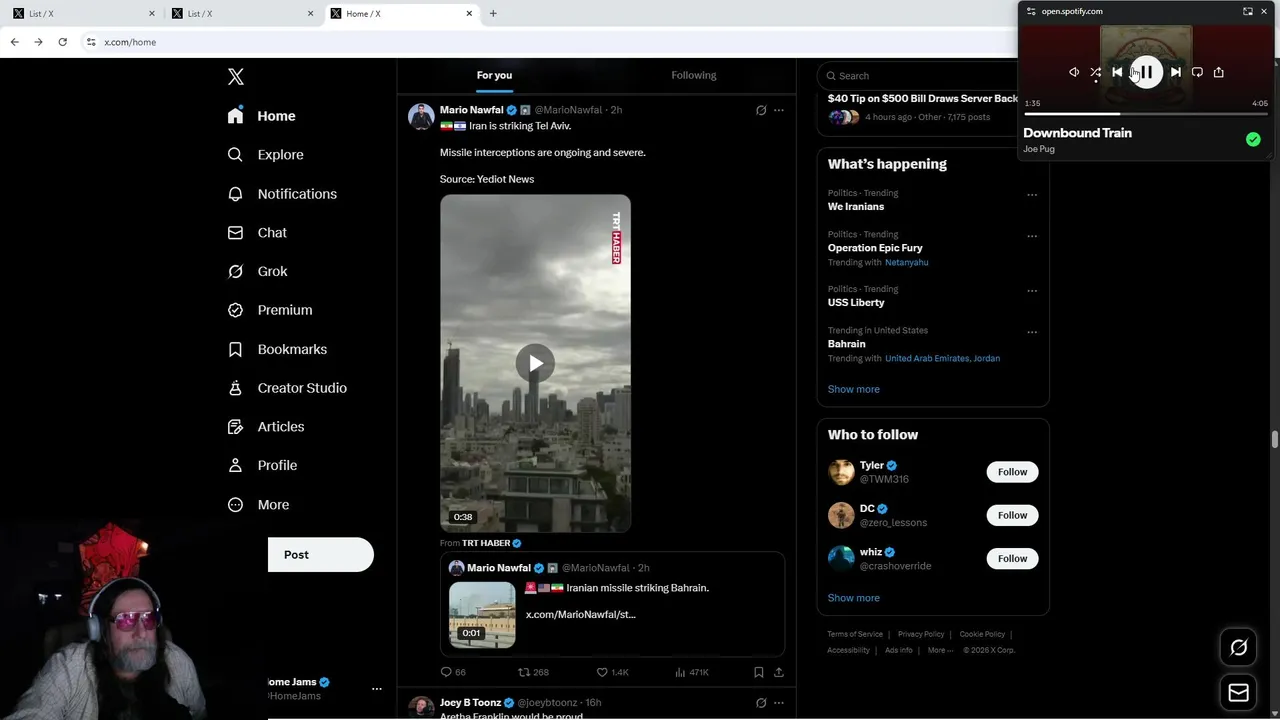The height and width of the screenshot is (720, 1280).
Task: Mute volume in Spotify mini player
Action: 1074,72
